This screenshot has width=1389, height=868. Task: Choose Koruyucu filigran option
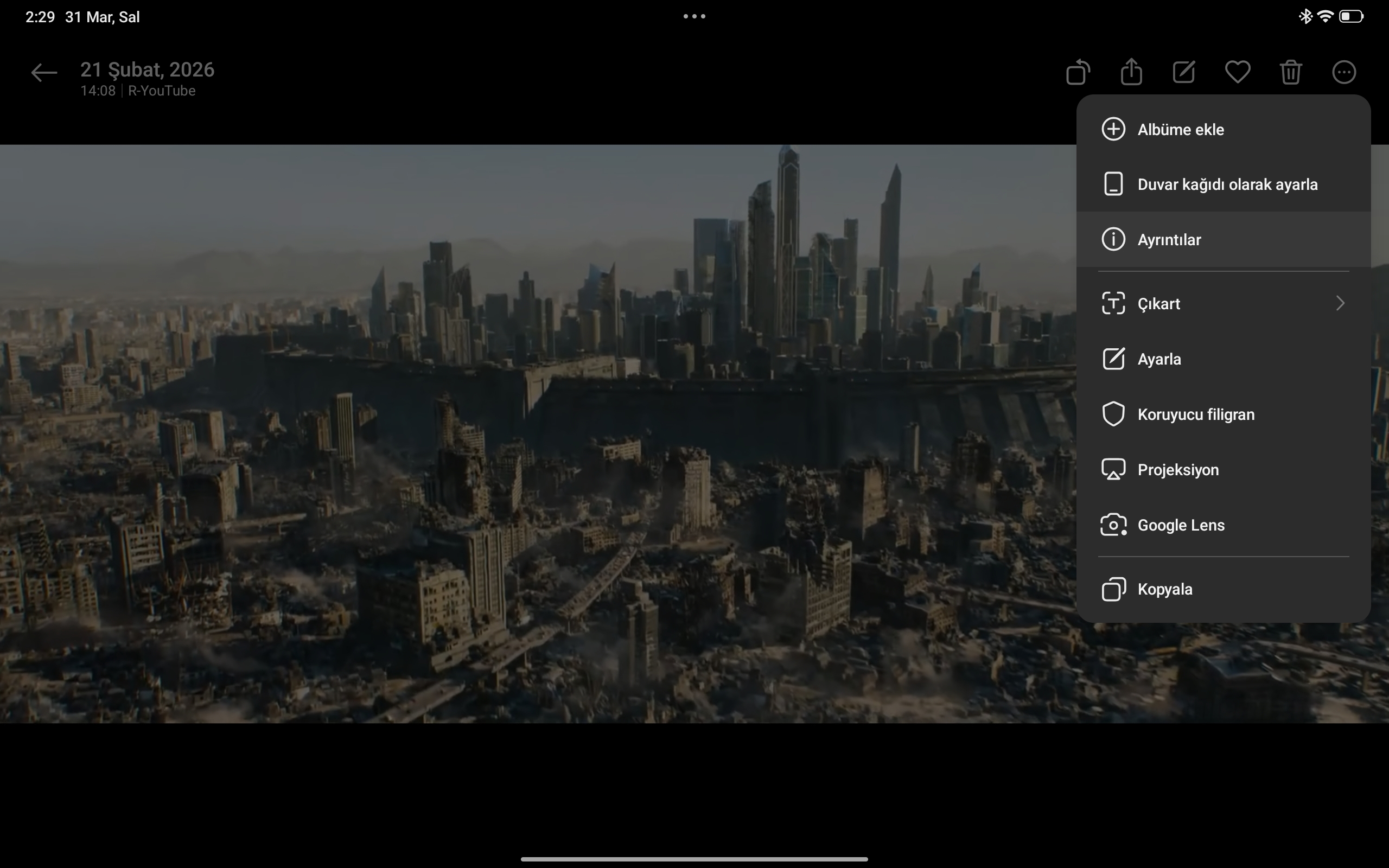pyautogui.click(x=1196, y=414)
